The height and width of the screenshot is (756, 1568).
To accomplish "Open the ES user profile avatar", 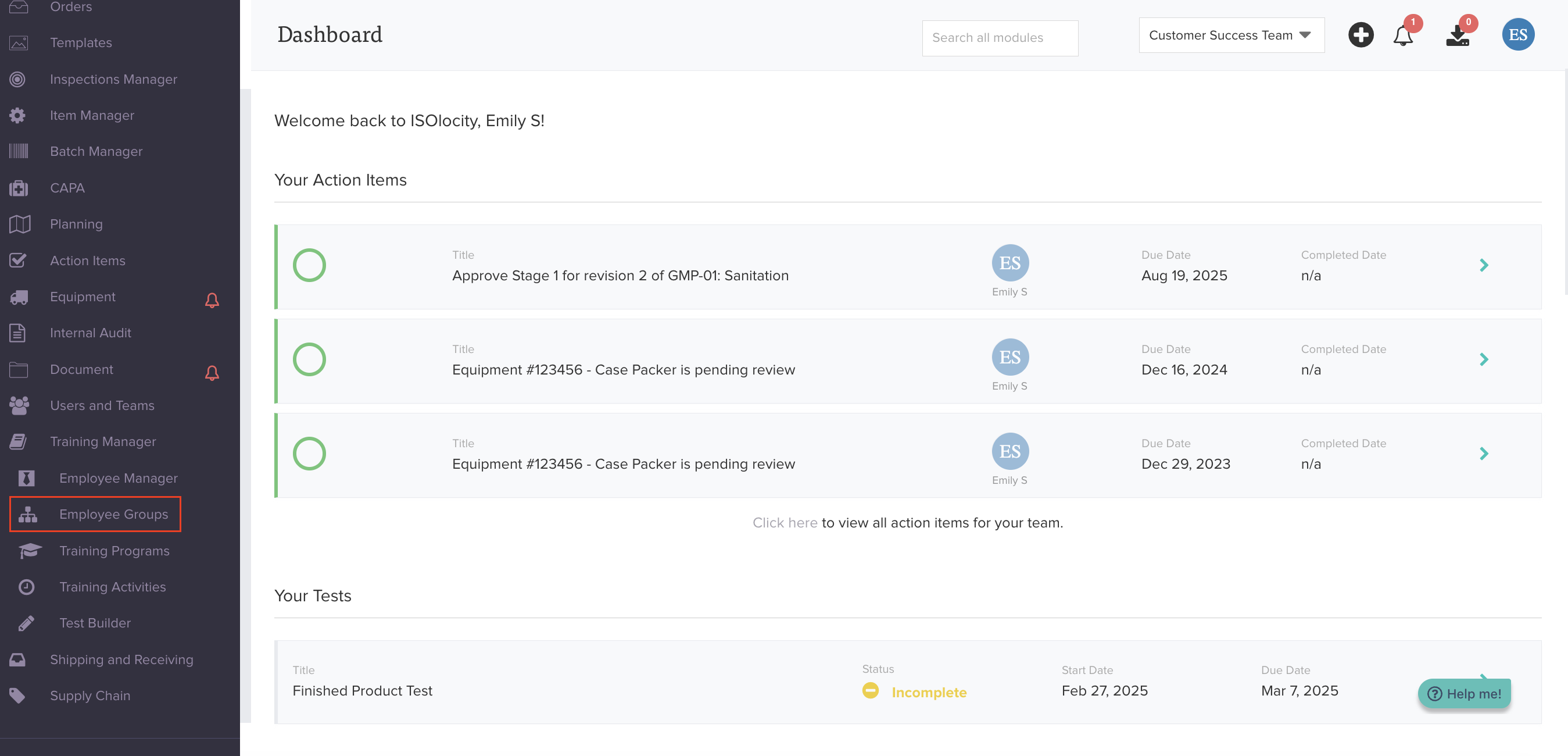I will 1517,35.
